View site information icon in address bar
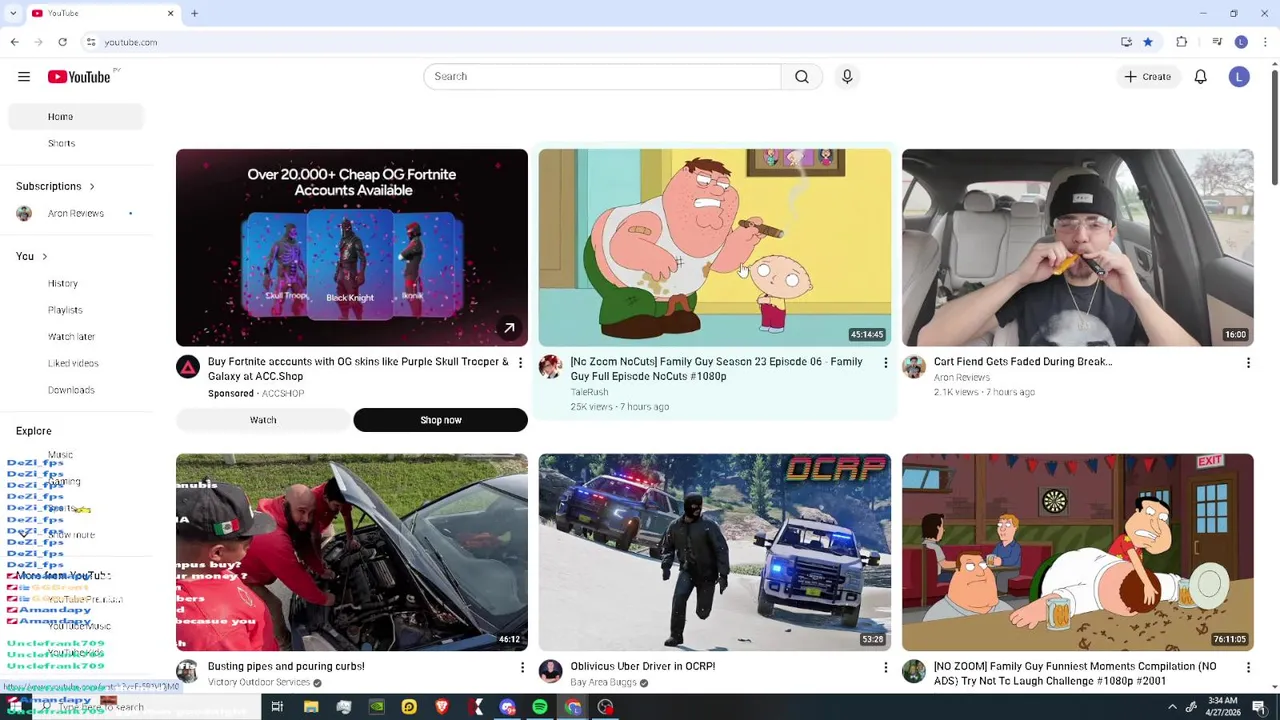The image size is (1280, 720). click(91, 42)
